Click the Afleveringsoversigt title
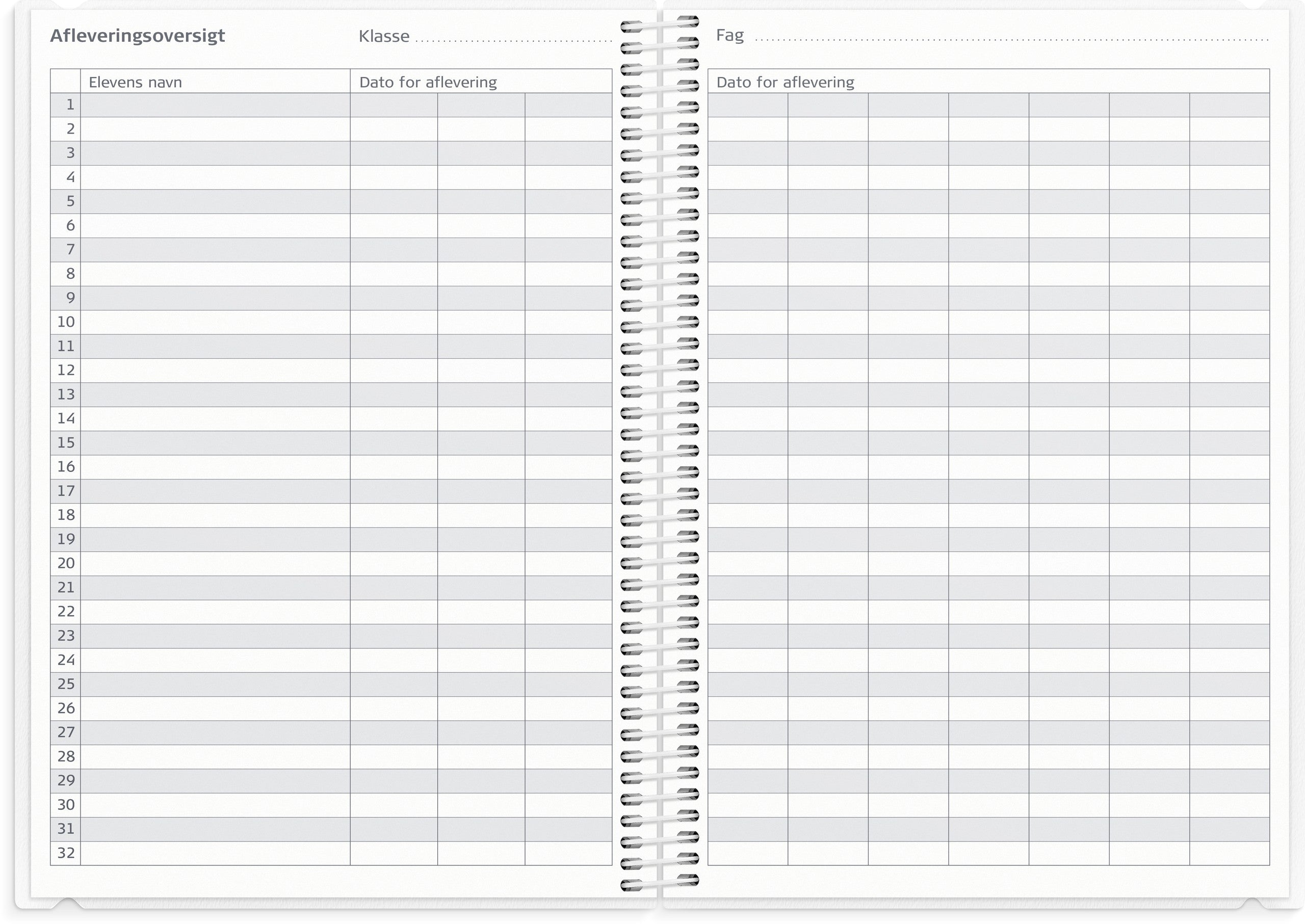Image resolution: width=1305 pixels, height=924 pixels. (x=137, y=36)
